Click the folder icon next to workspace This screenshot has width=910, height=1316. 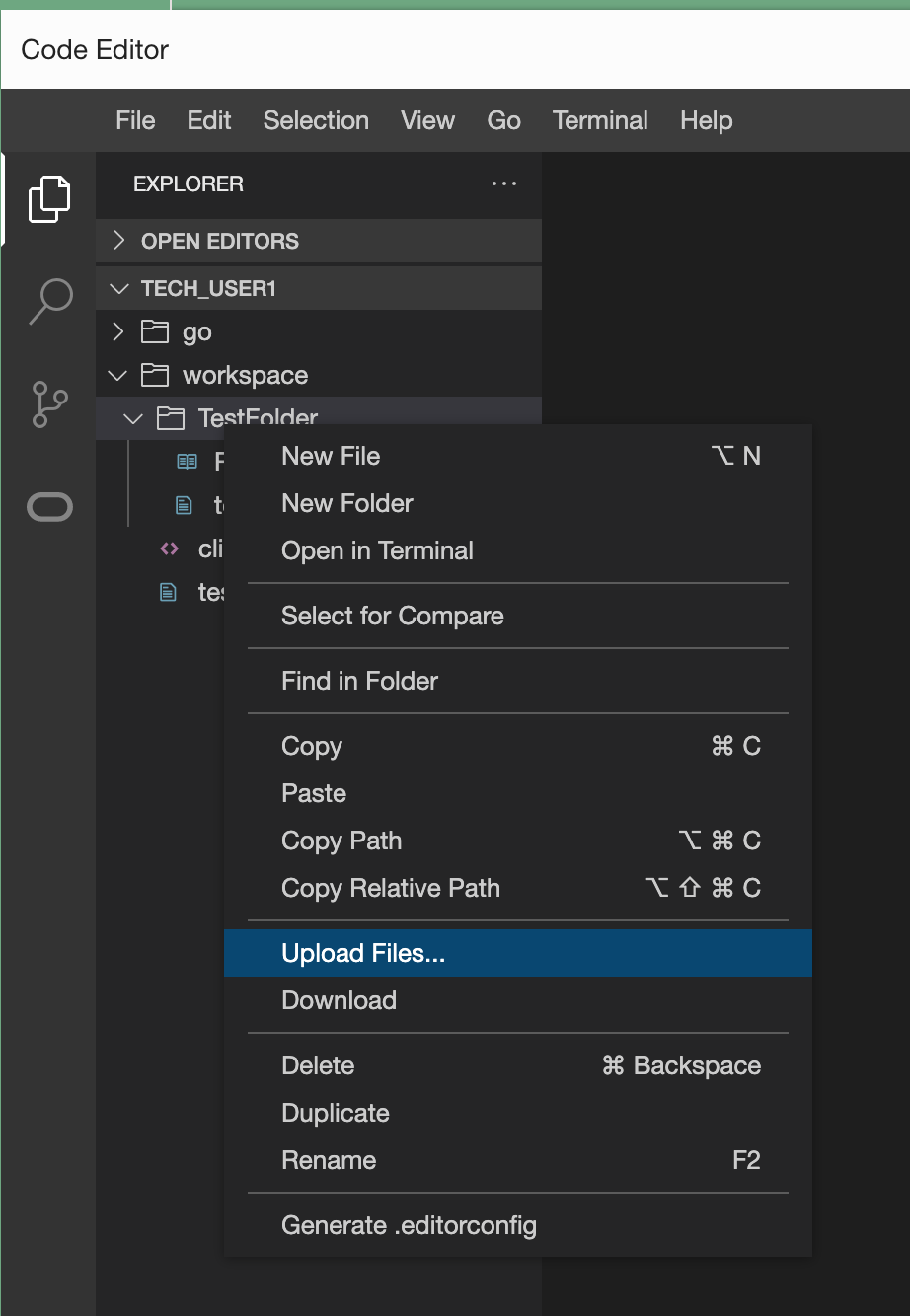[154, 375]
